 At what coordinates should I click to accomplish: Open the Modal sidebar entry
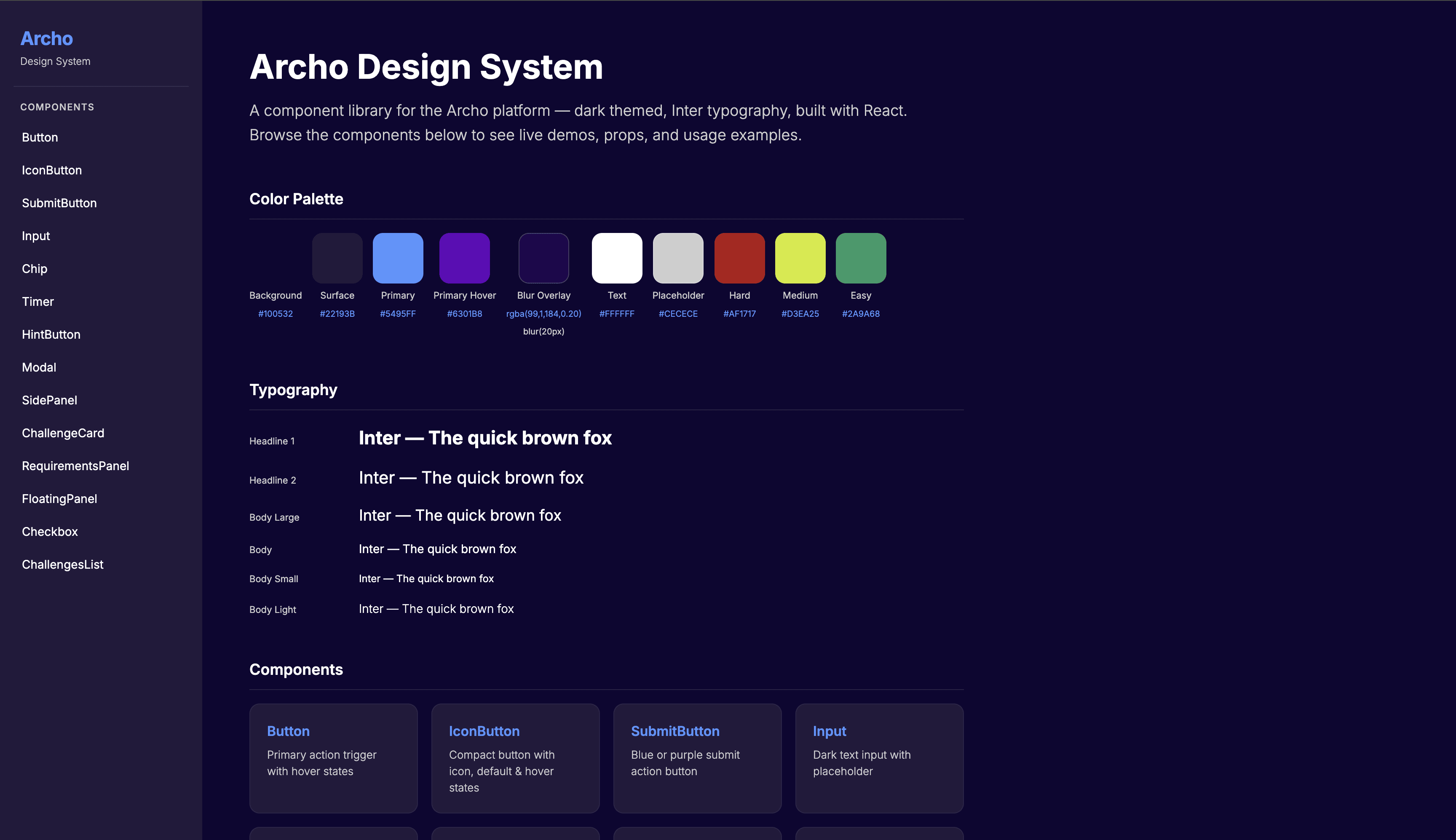39,367
